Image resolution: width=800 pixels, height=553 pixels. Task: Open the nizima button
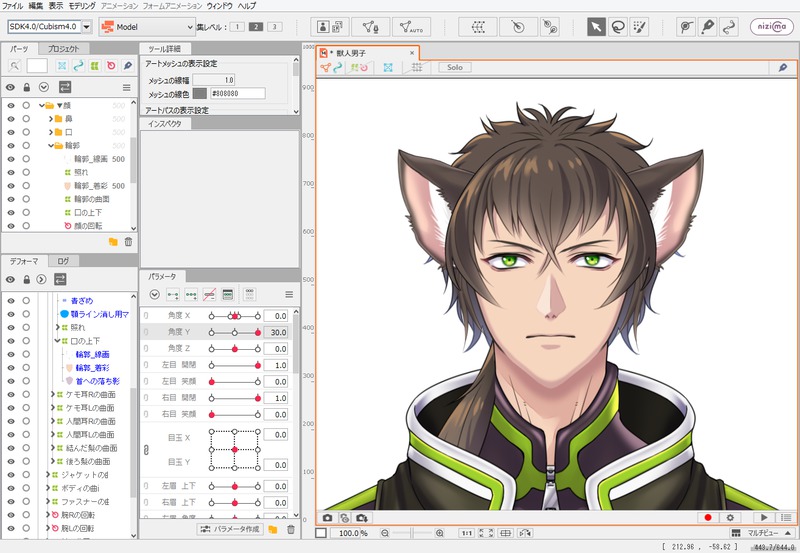point(771,27)
